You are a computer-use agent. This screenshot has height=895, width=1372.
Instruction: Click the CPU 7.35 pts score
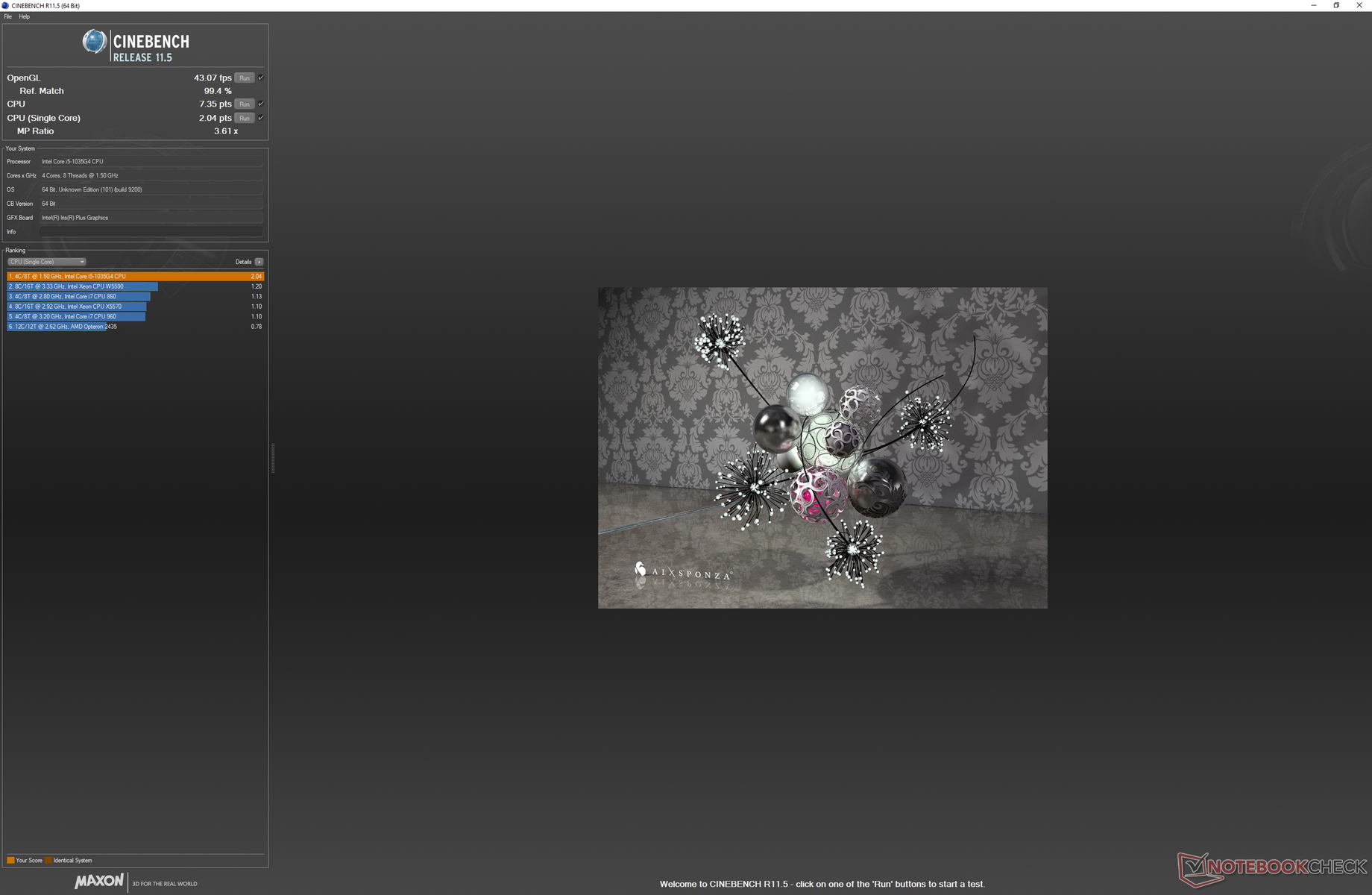pos(215,104)
